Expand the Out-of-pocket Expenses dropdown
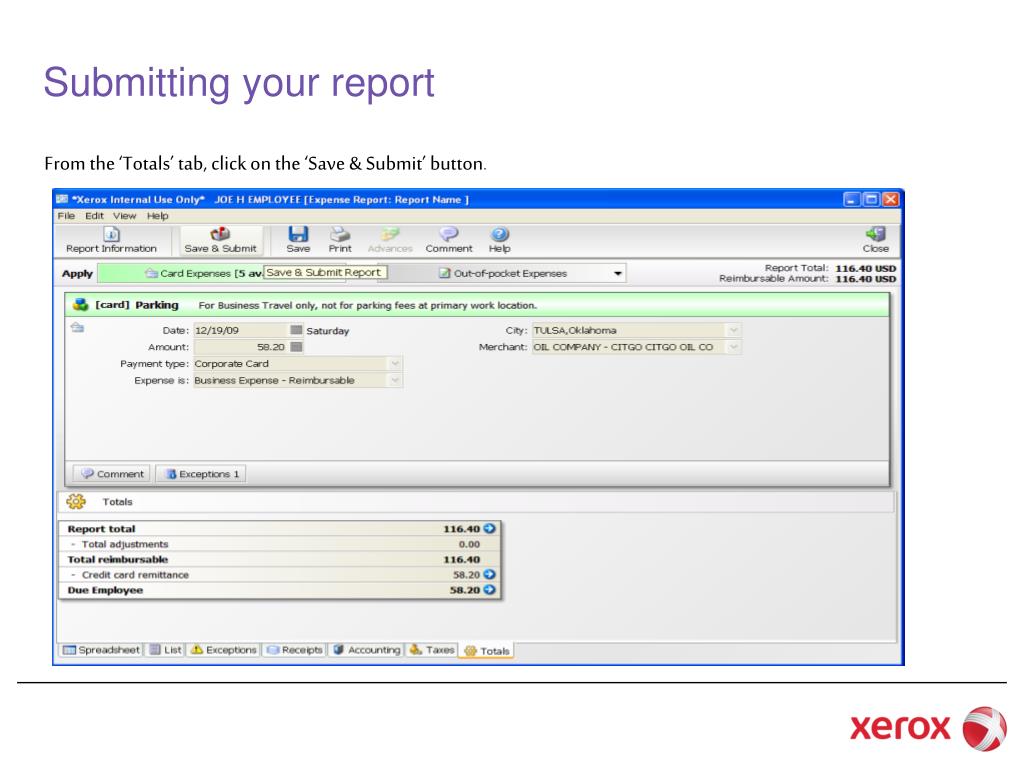 [x=618, y=273]
